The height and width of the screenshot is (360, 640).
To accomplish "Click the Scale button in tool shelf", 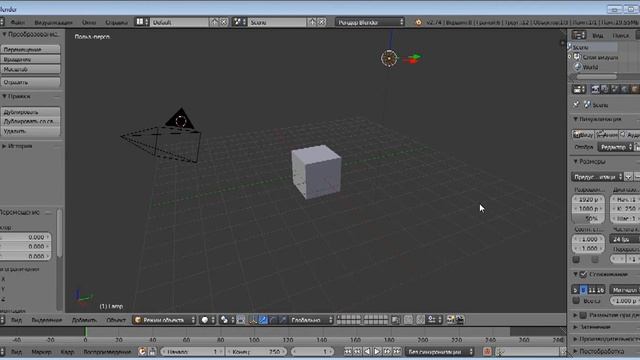I will pos(31,69).
